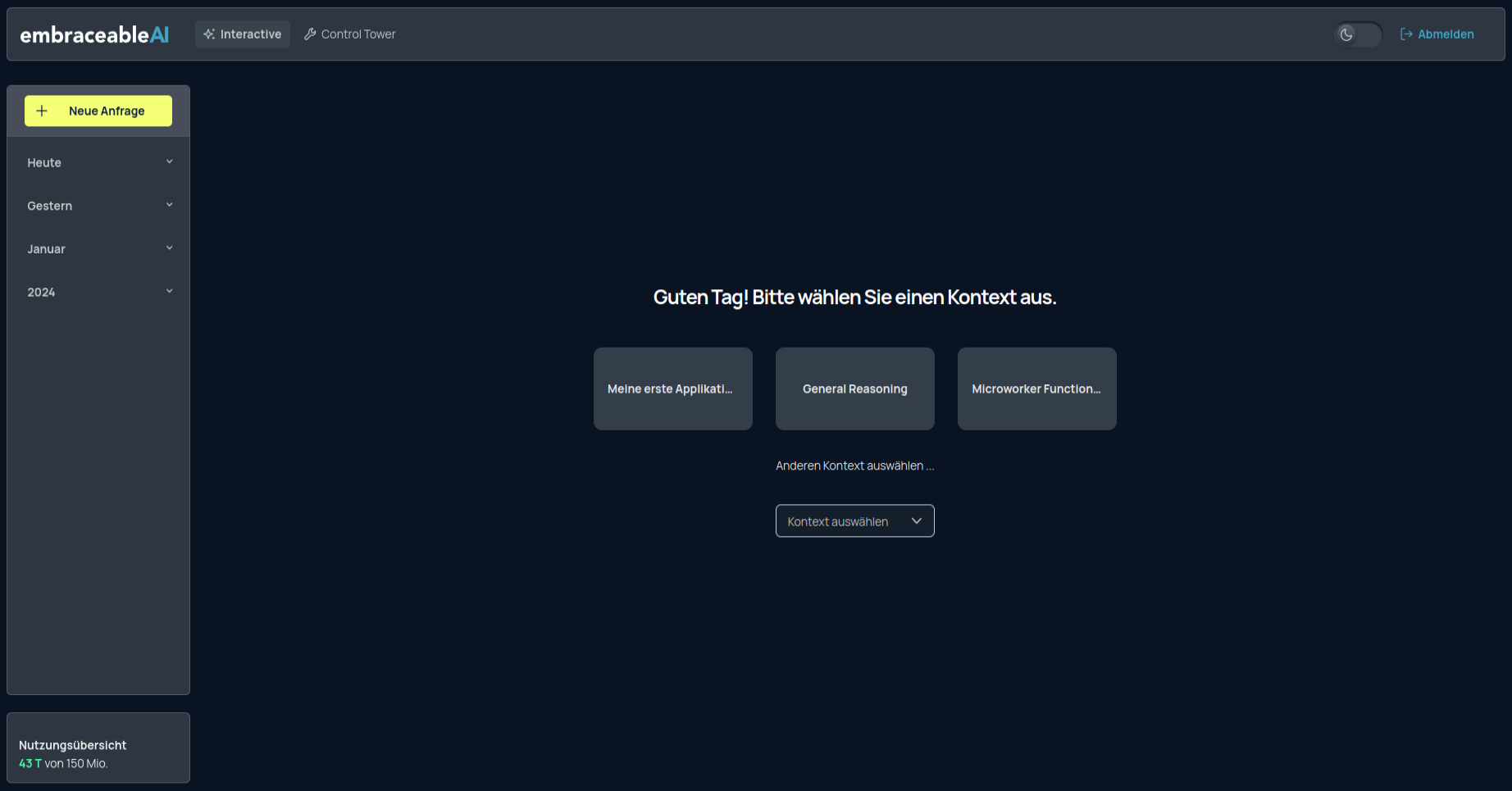Pick the Microworker Function... context card
The width and height of the screenshot is (1512, 791).
1036,389
